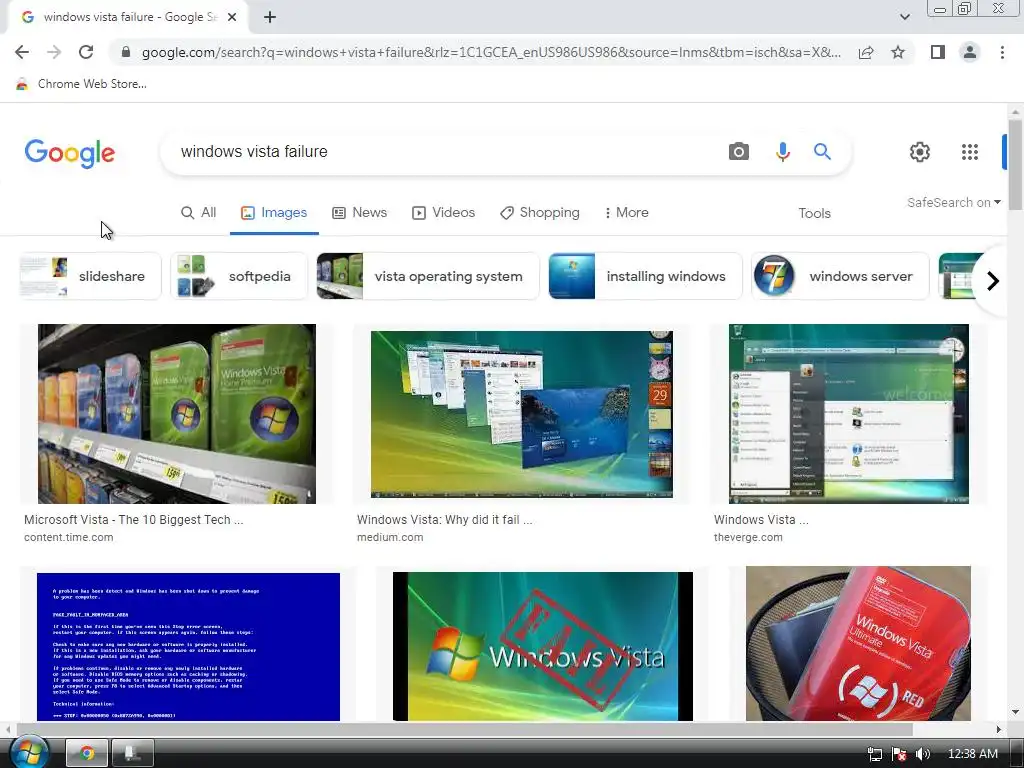View site information via the padlock icon
The image size is (1024, 768).
pos(127,52)
